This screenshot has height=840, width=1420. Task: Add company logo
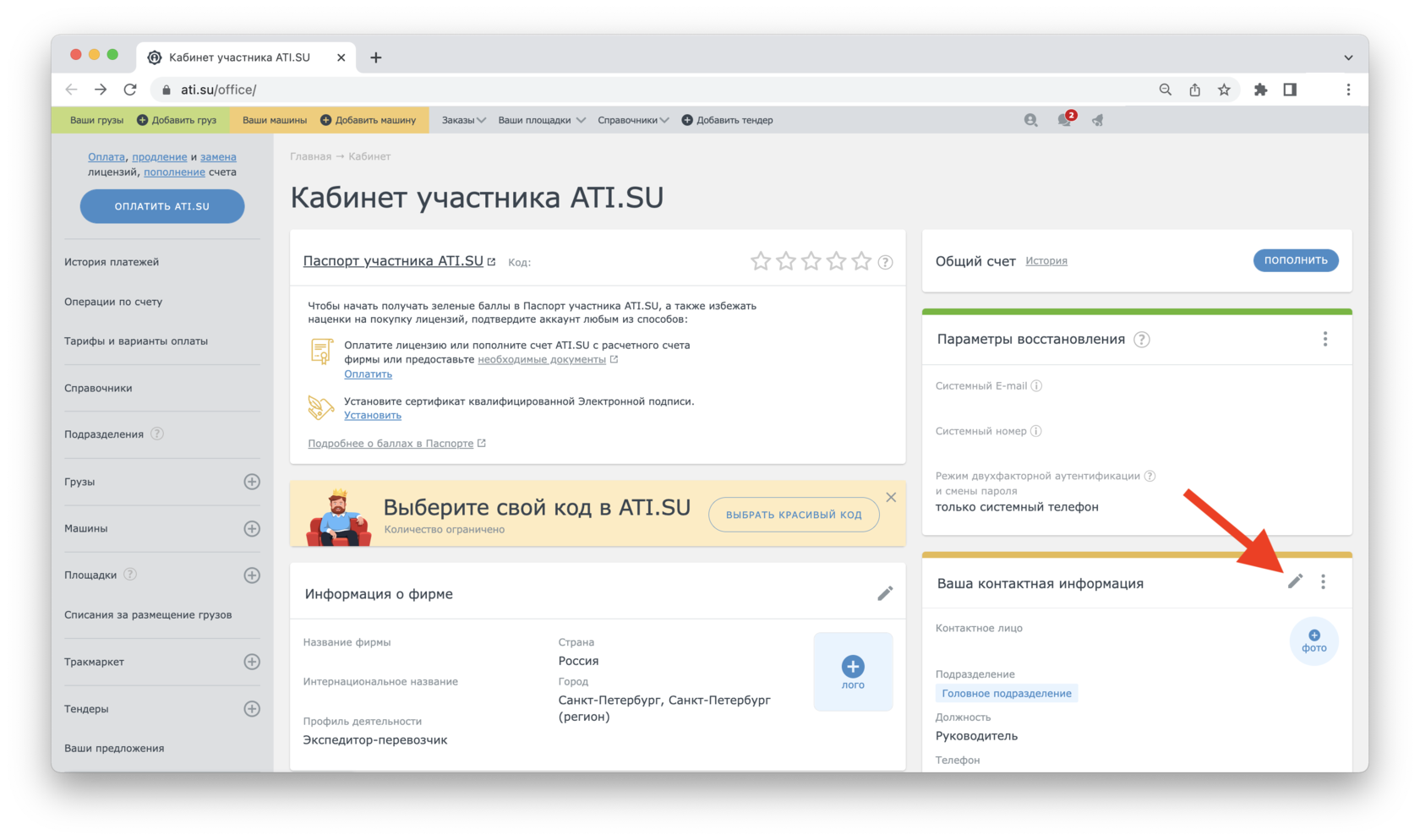tap(853, 672)
